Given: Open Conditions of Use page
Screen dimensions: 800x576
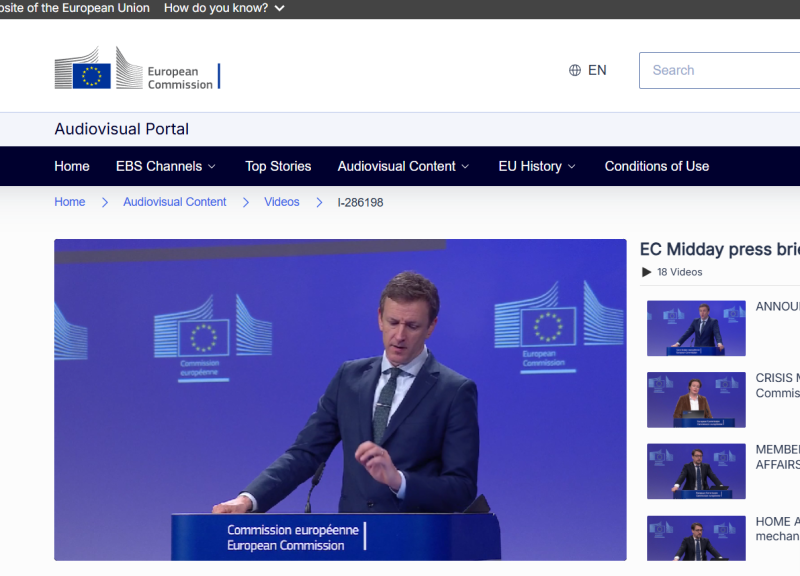Looking at the screenshot, I should [656, 166].
